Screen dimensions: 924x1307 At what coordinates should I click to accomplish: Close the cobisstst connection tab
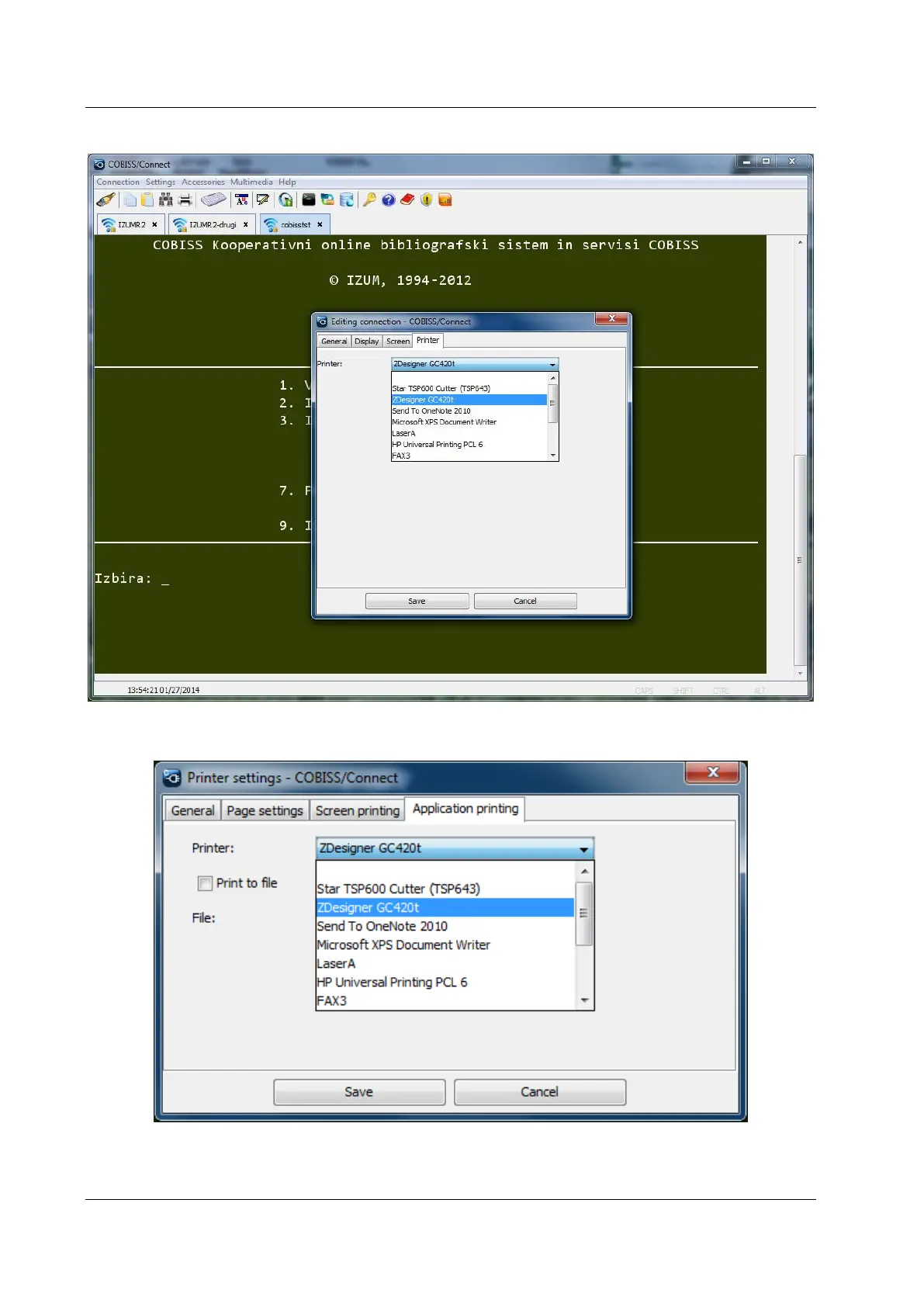tap(320, 224)
